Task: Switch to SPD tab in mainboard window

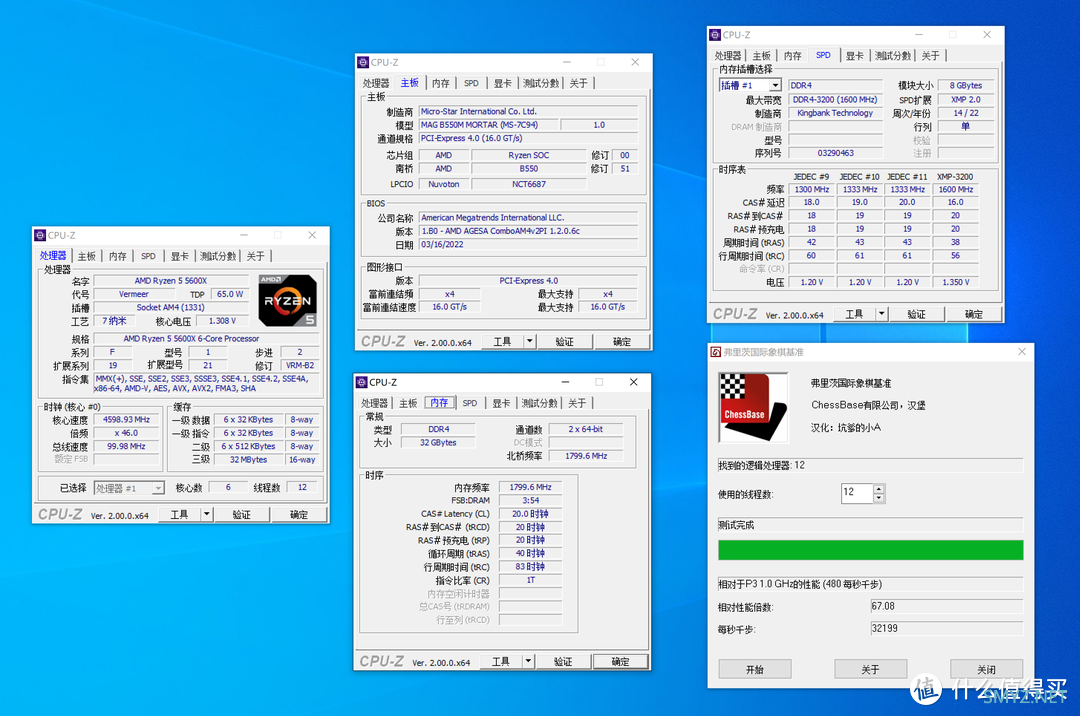Action: 471,83
